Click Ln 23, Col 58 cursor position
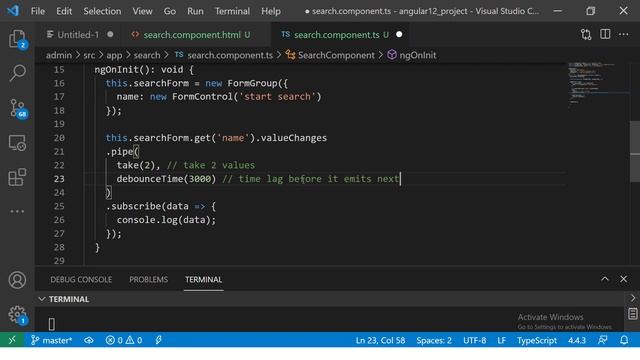This screenshot has height=360, width=640. click(x=380, y=340)
